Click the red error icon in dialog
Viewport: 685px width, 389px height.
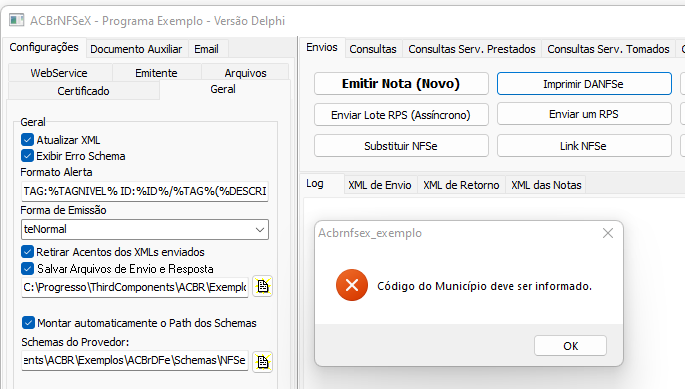click(x=352, y=285)
